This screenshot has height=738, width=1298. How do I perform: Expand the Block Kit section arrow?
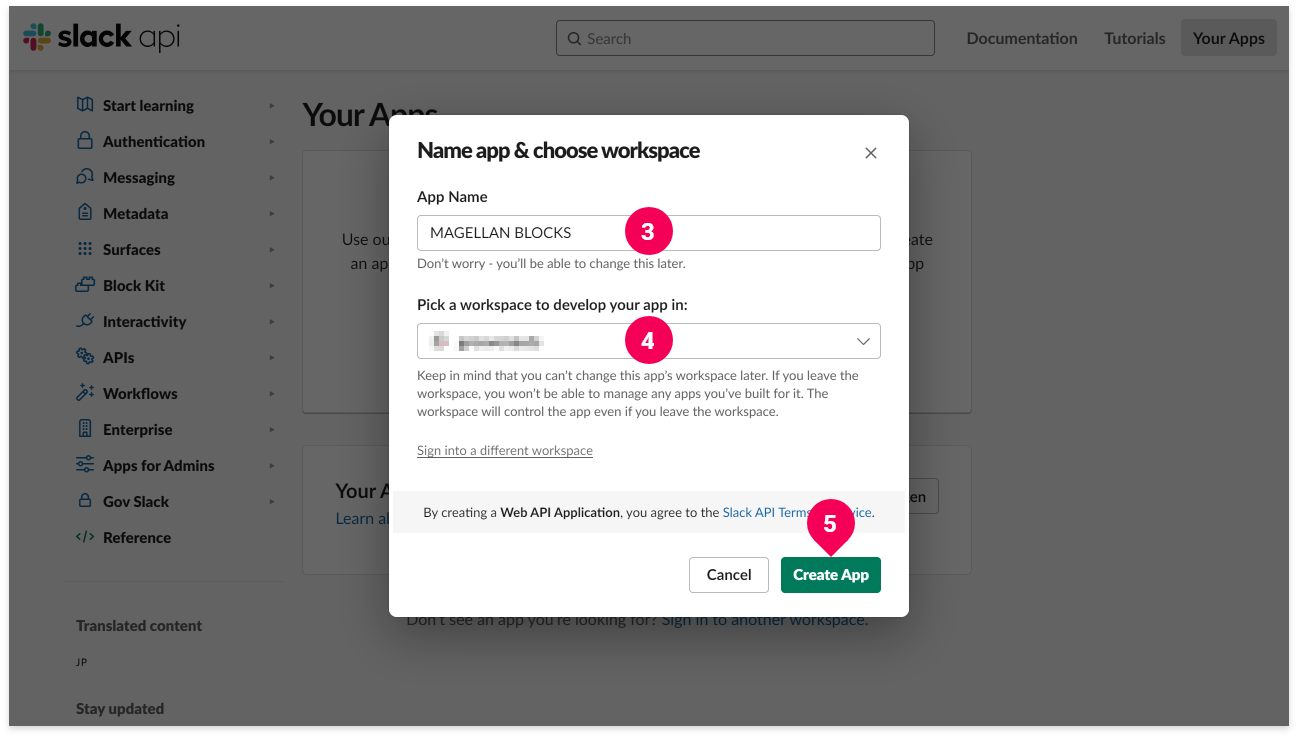pos(271,286)
